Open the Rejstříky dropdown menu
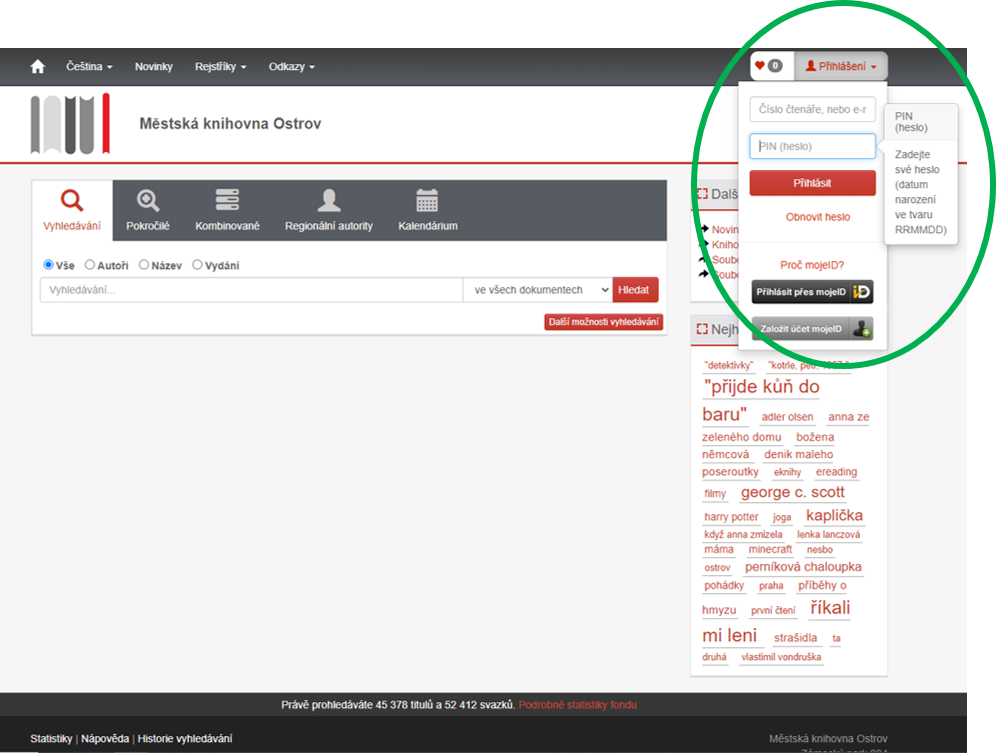This screenshot has width=996, height=753. (220, 67)
